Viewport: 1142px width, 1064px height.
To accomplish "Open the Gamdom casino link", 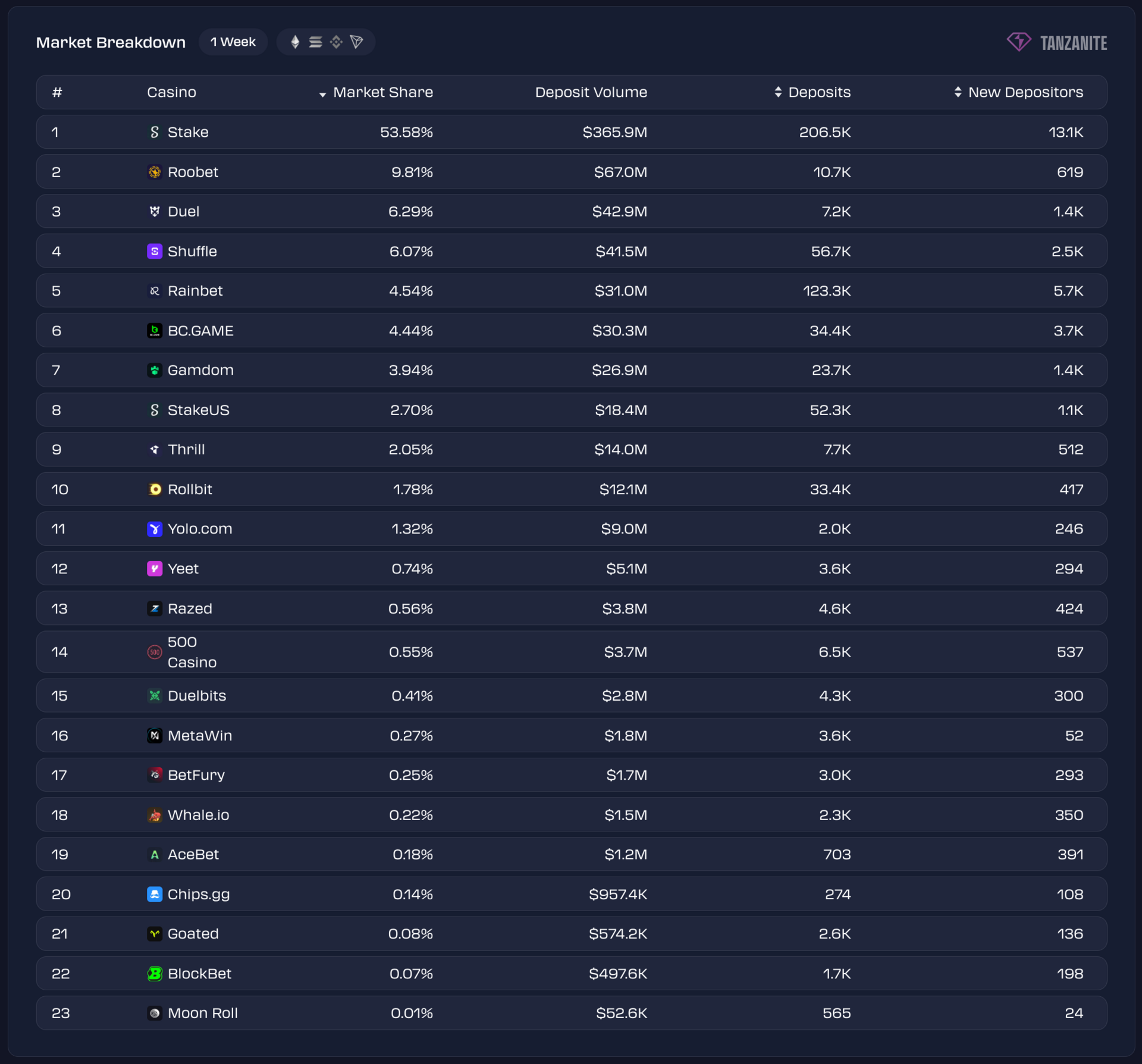I will (200, 370).
